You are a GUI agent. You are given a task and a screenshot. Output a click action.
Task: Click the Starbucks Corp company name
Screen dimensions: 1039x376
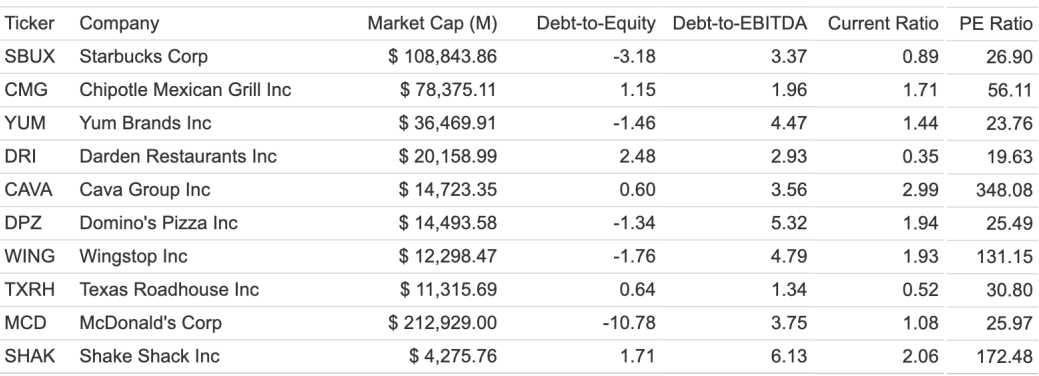[x=143, y=57]
